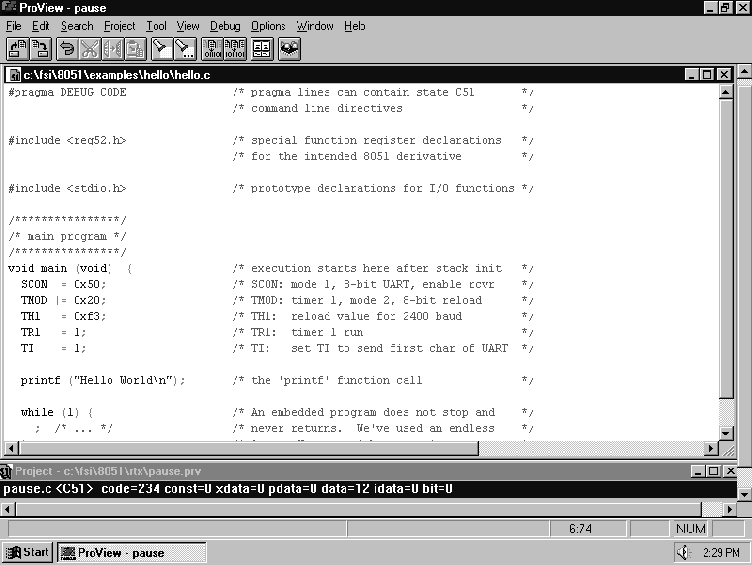
Task: Click the Find Next flashlight icon
Action: pyautogui.click(x=184, y=47)
